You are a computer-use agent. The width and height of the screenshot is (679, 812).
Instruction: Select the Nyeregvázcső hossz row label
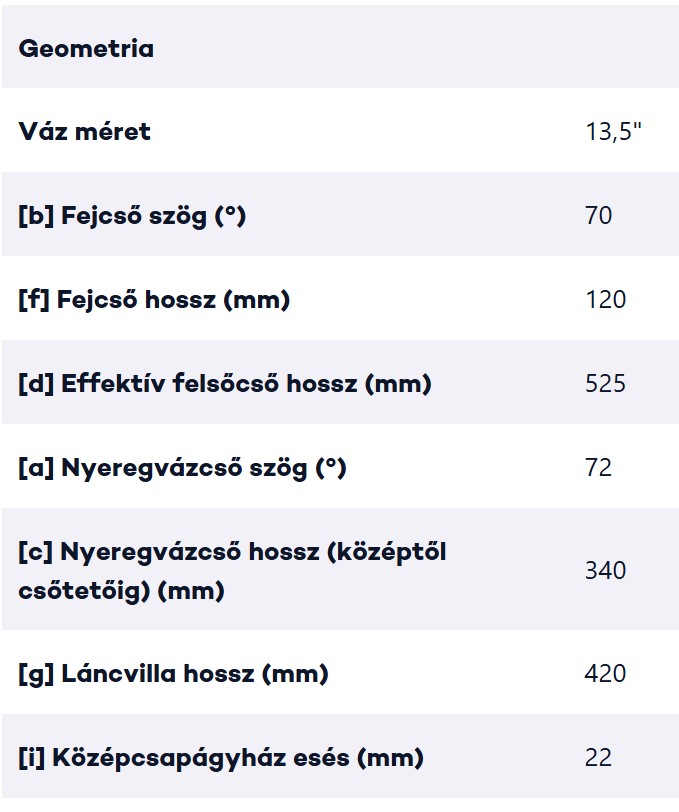(x=232, y=571)
